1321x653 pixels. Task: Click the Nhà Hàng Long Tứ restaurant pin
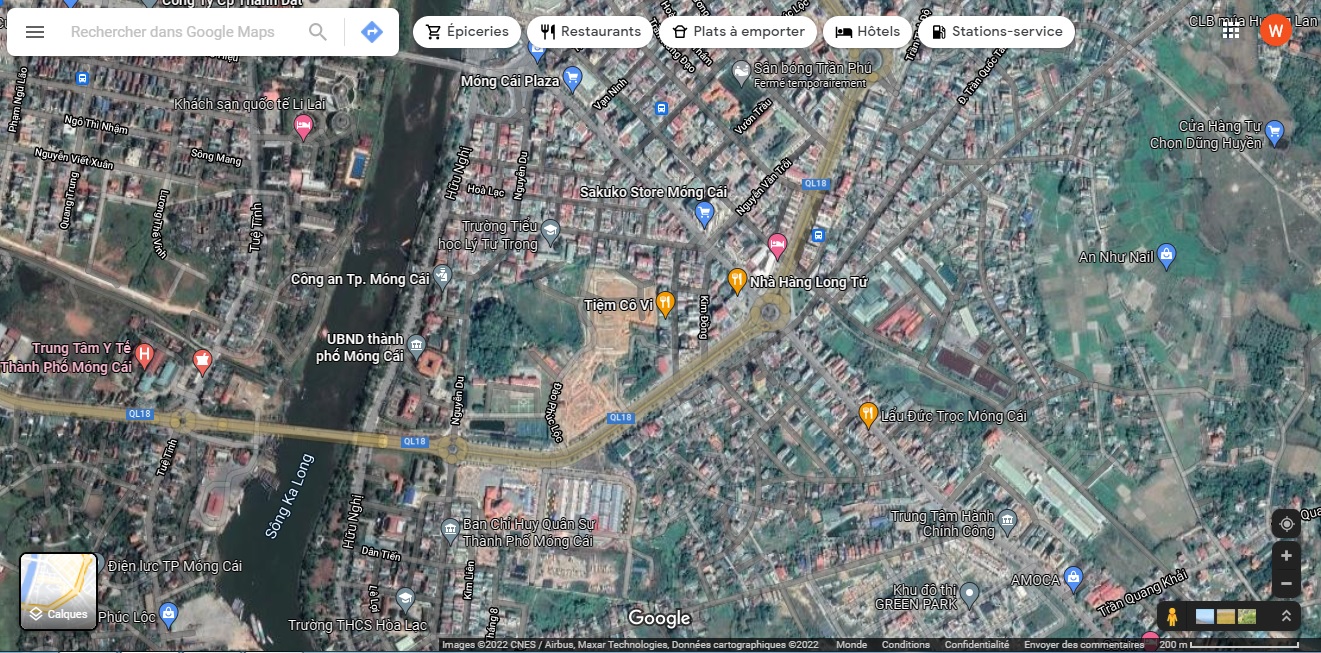click(737, 281)
